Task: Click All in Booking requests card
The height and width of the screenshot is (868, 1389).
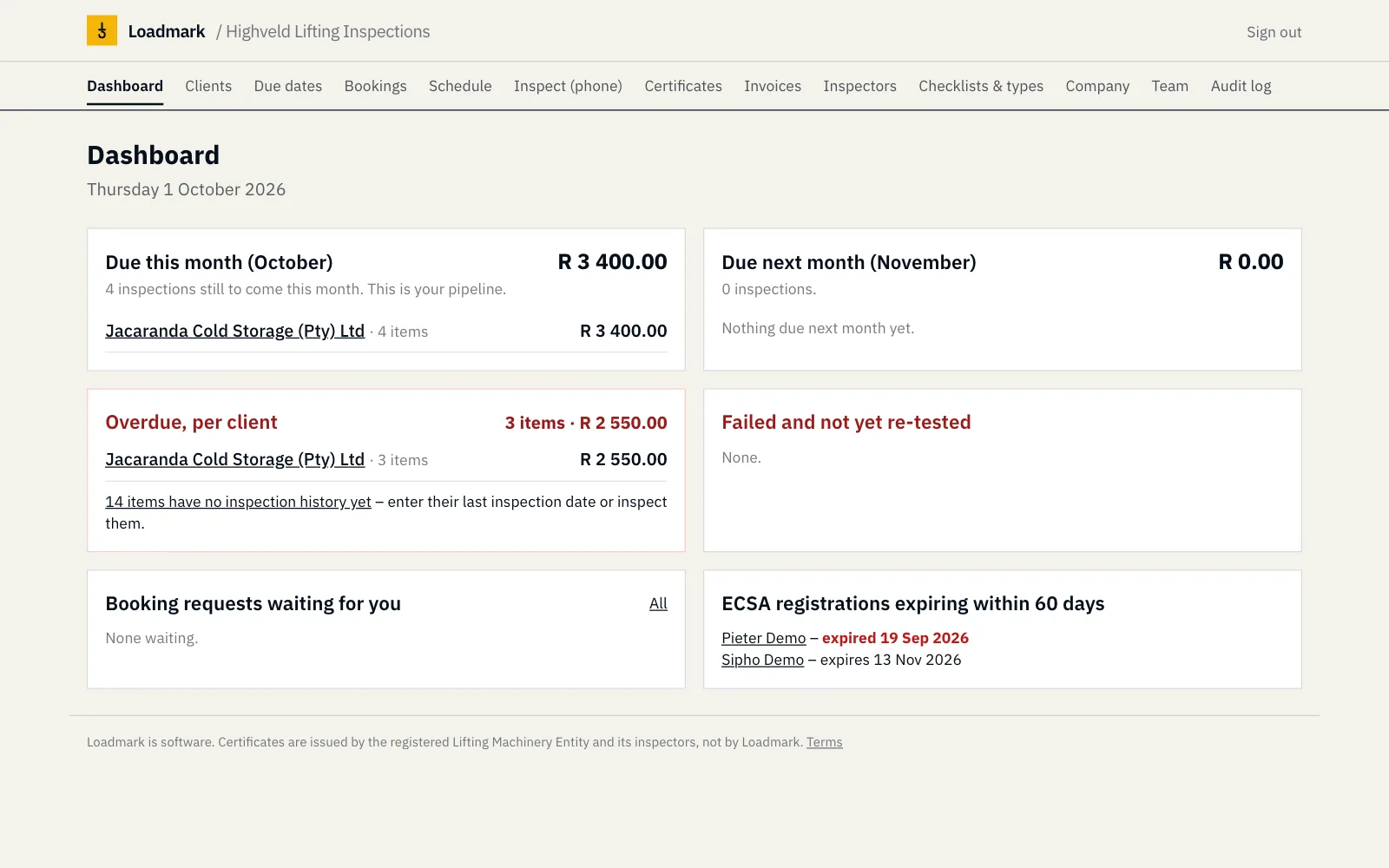Action: pos(658,603)
